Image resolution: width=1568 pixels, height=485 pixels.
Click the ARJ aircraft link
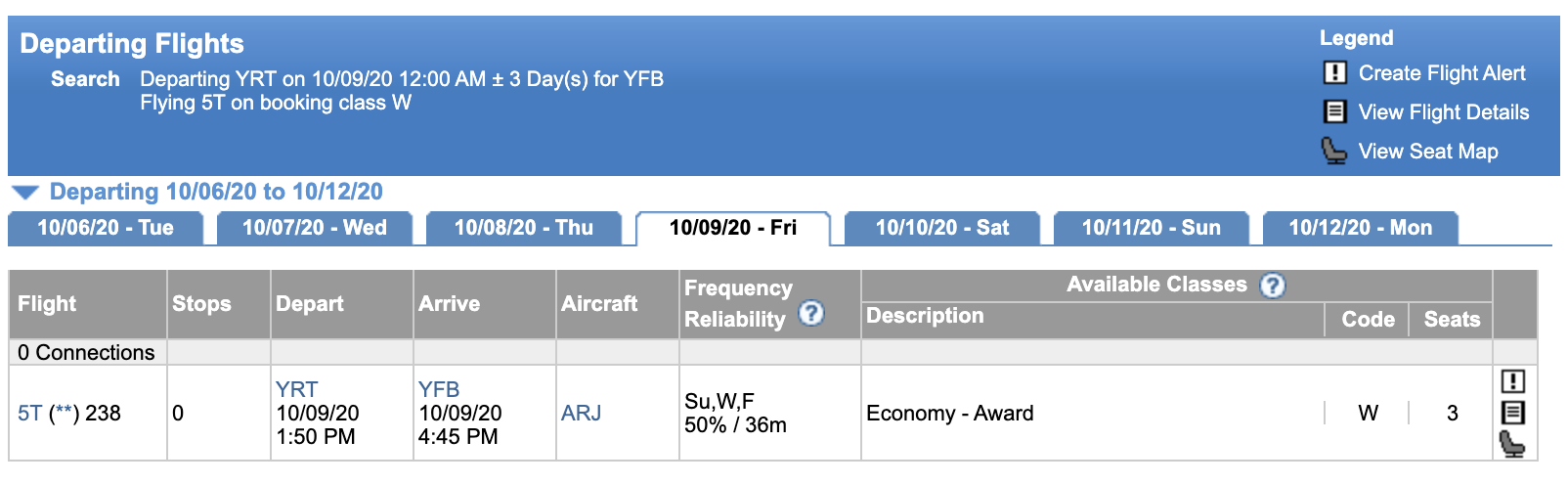(x=581, y=413)
